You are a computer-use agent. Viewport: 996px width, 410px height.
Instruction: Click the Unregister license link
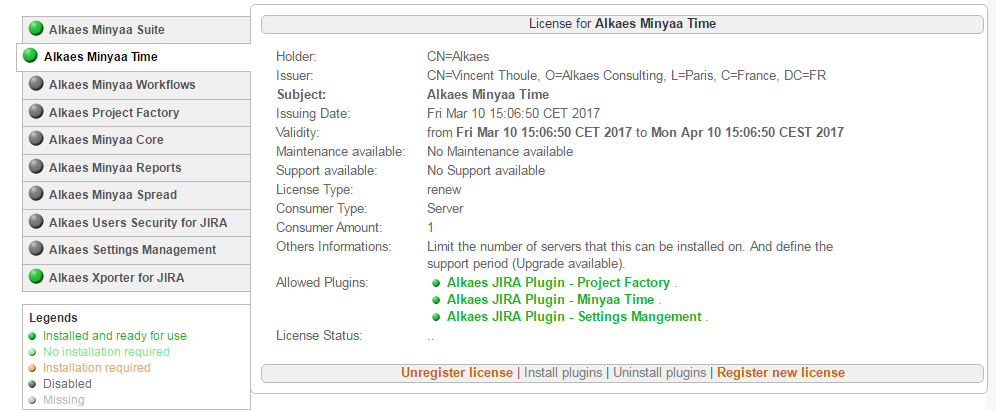(x=457, y=373)
